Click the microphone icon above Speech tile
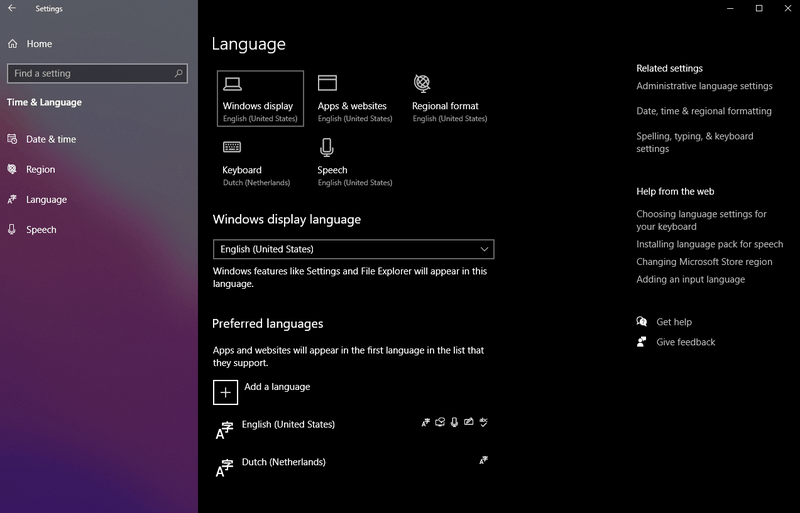 pos(327,148)
